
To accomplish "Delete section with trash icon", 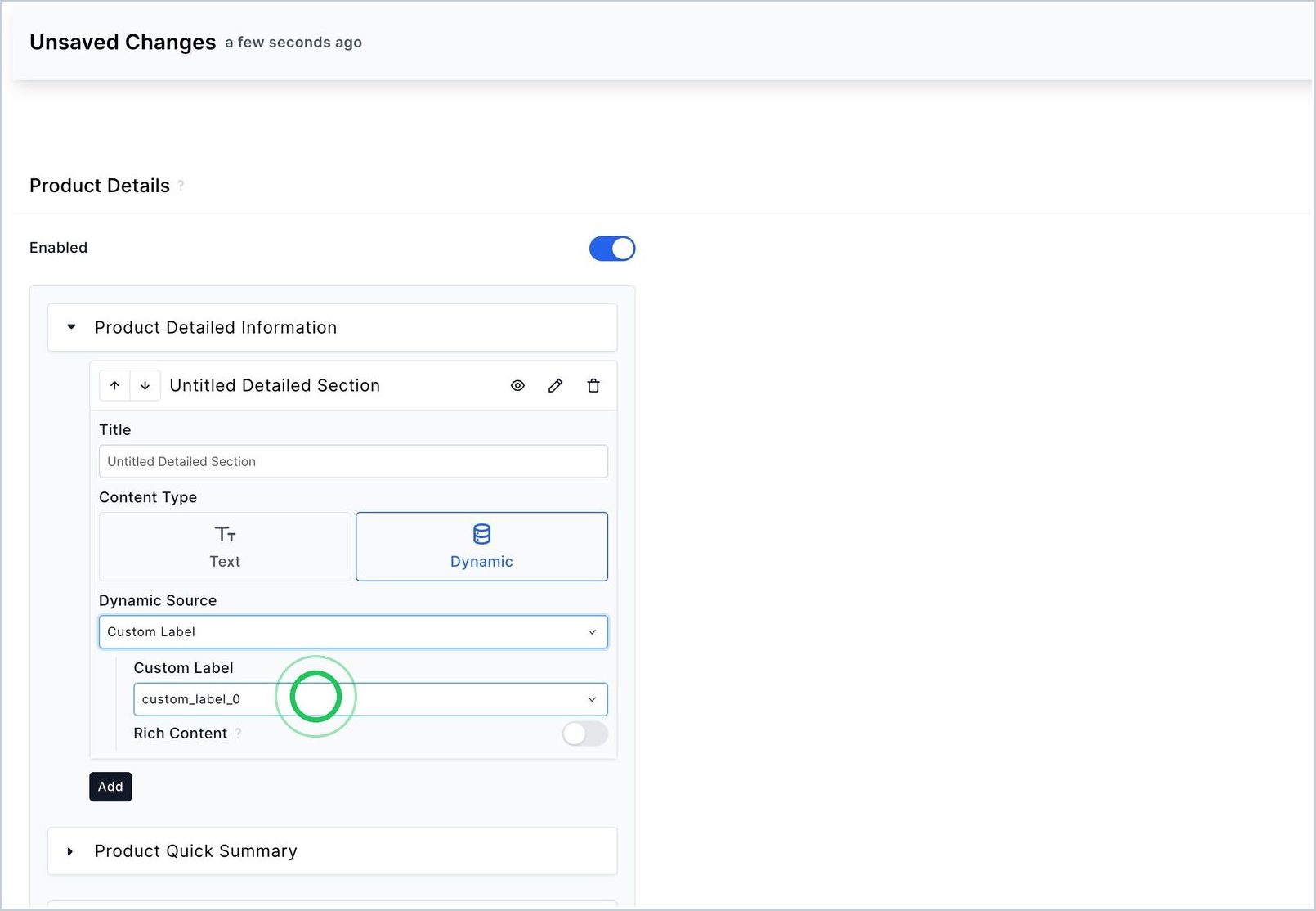I will (593, 385).
